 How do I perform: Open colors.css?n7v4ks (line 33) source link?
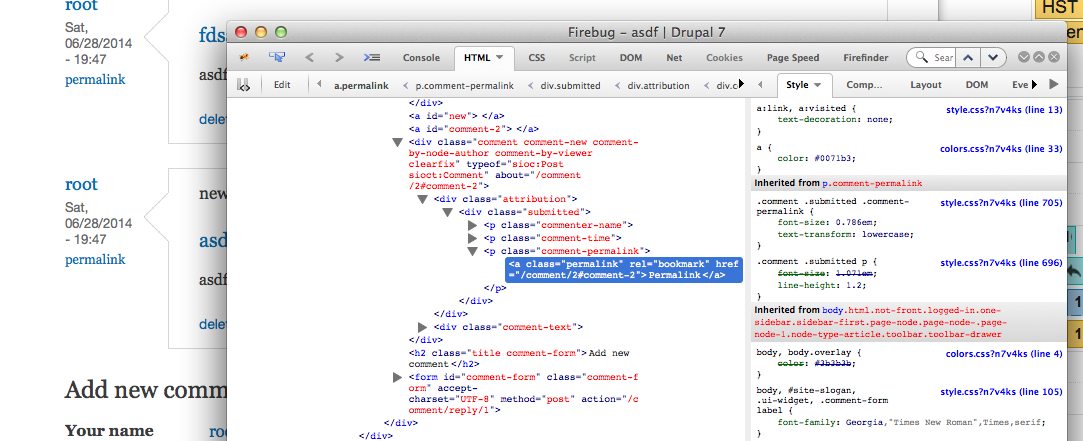tap(1001, 149)
